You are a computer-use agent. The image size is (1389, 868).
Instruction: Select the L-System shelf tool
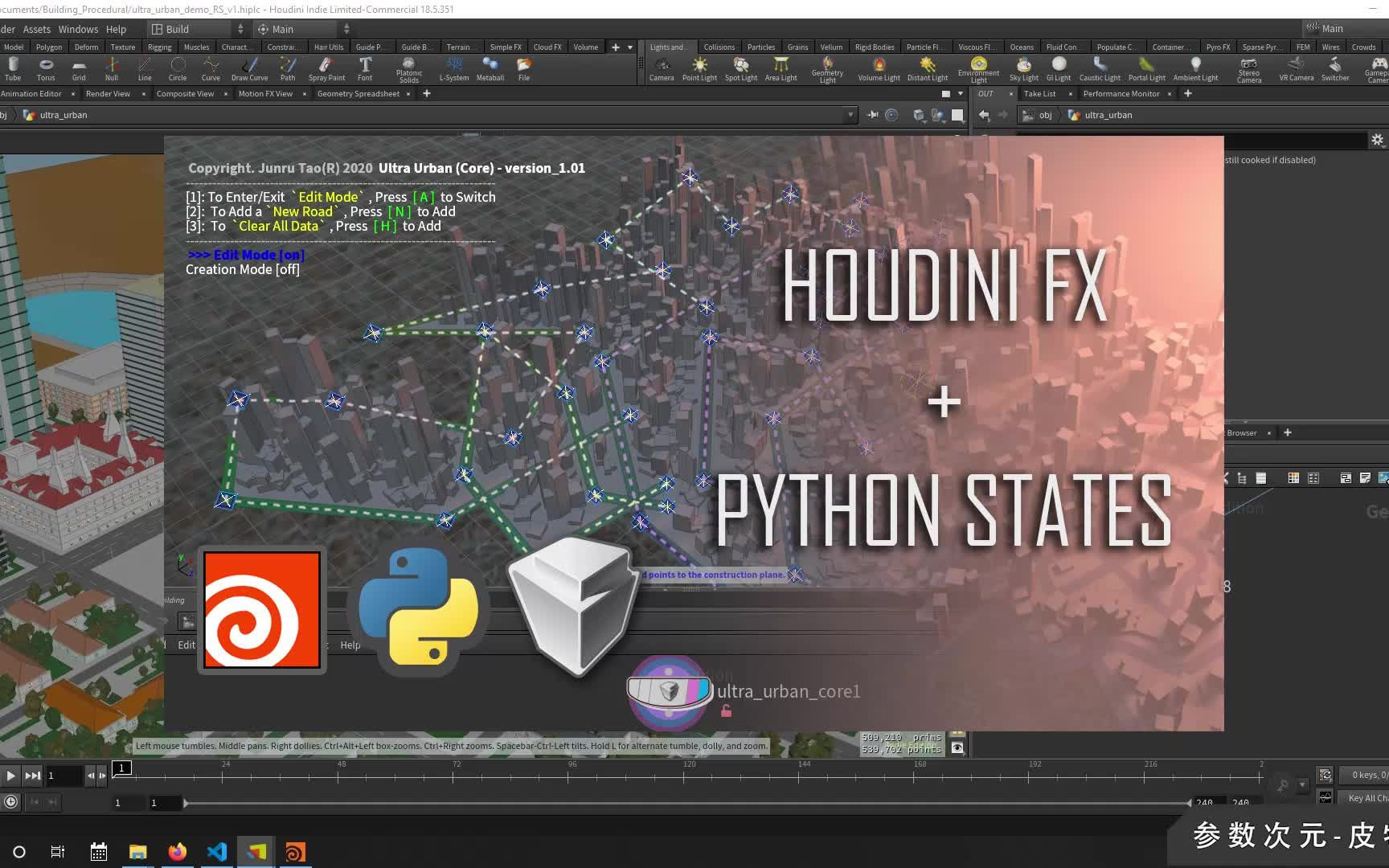[454, 69]
